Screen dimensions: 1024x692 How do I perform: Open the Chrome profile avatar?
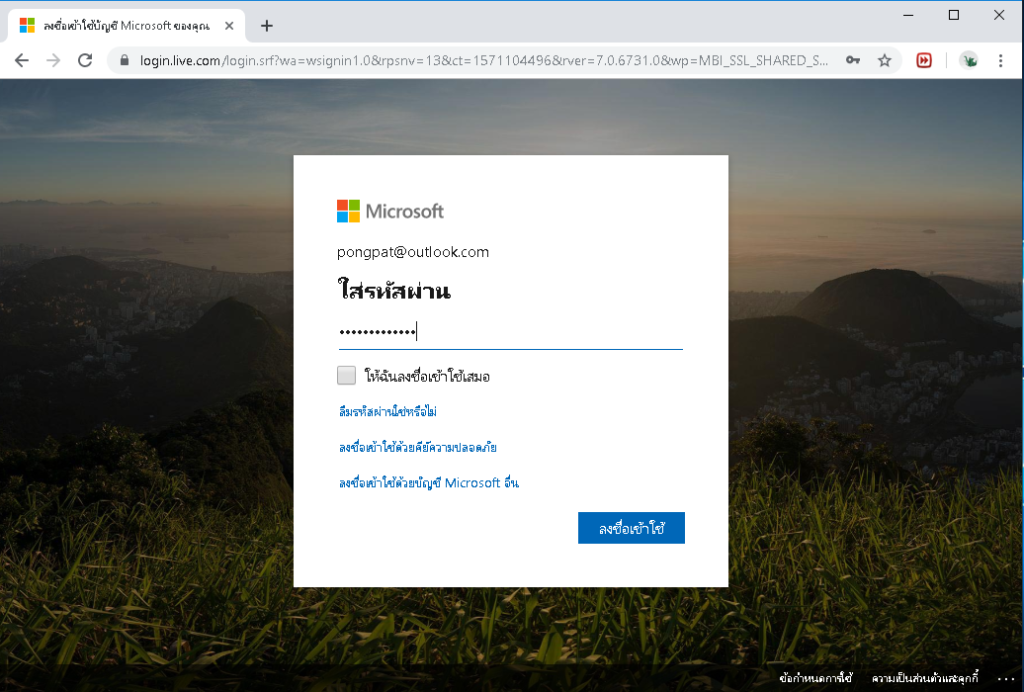(x=969, y=61)
